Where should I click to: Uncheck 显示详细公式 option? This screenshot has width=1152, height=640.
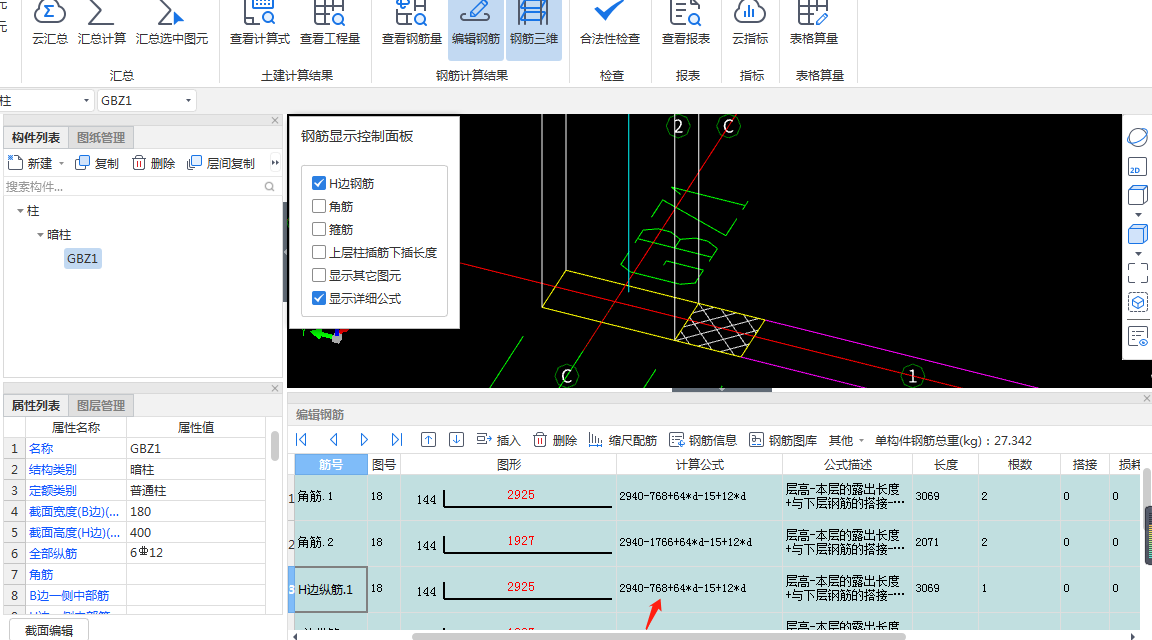point(319,298)
